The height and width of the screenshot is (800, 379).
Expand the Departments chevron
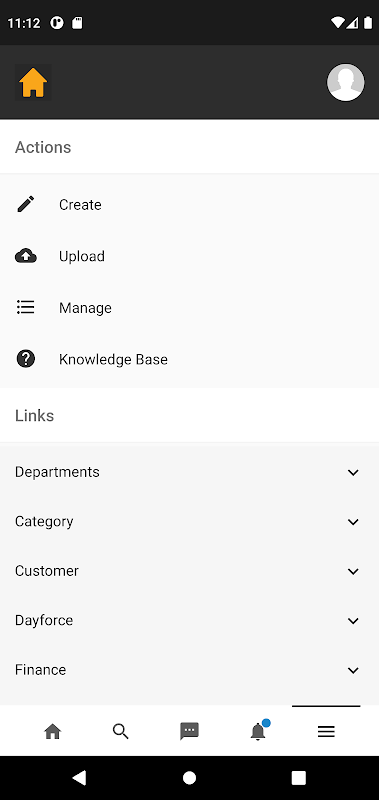(x=353, y=472)
